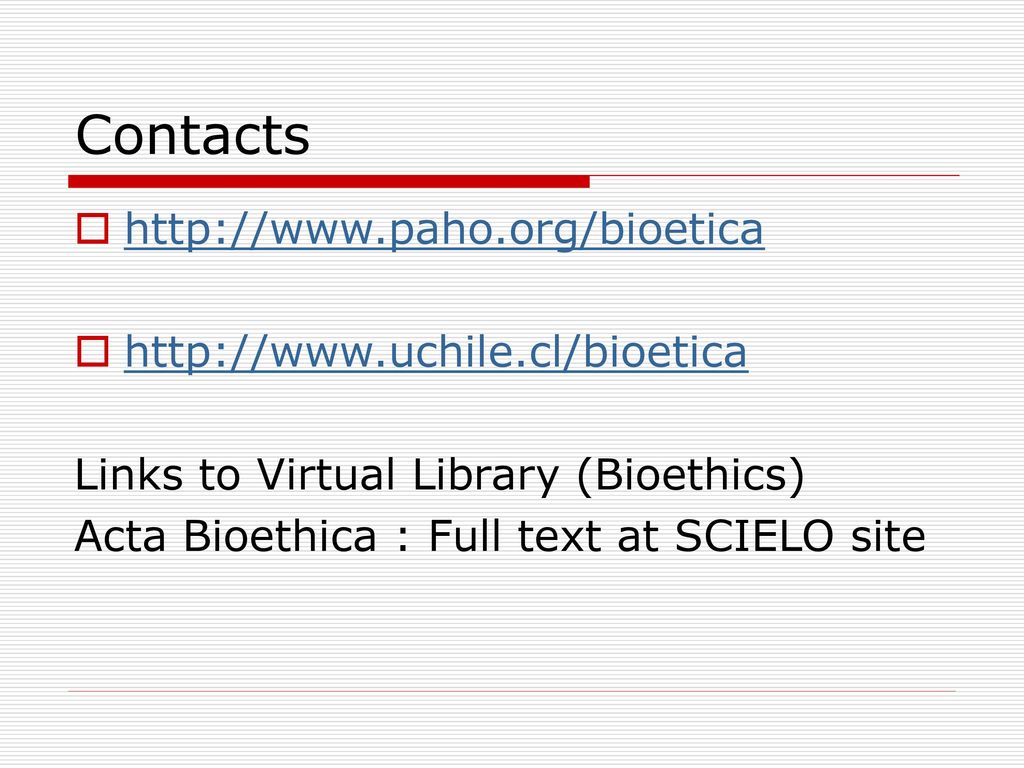Viewport: 1024px width, 768px height.
Task: Click the word Links in body text
Action: point(129,475)
